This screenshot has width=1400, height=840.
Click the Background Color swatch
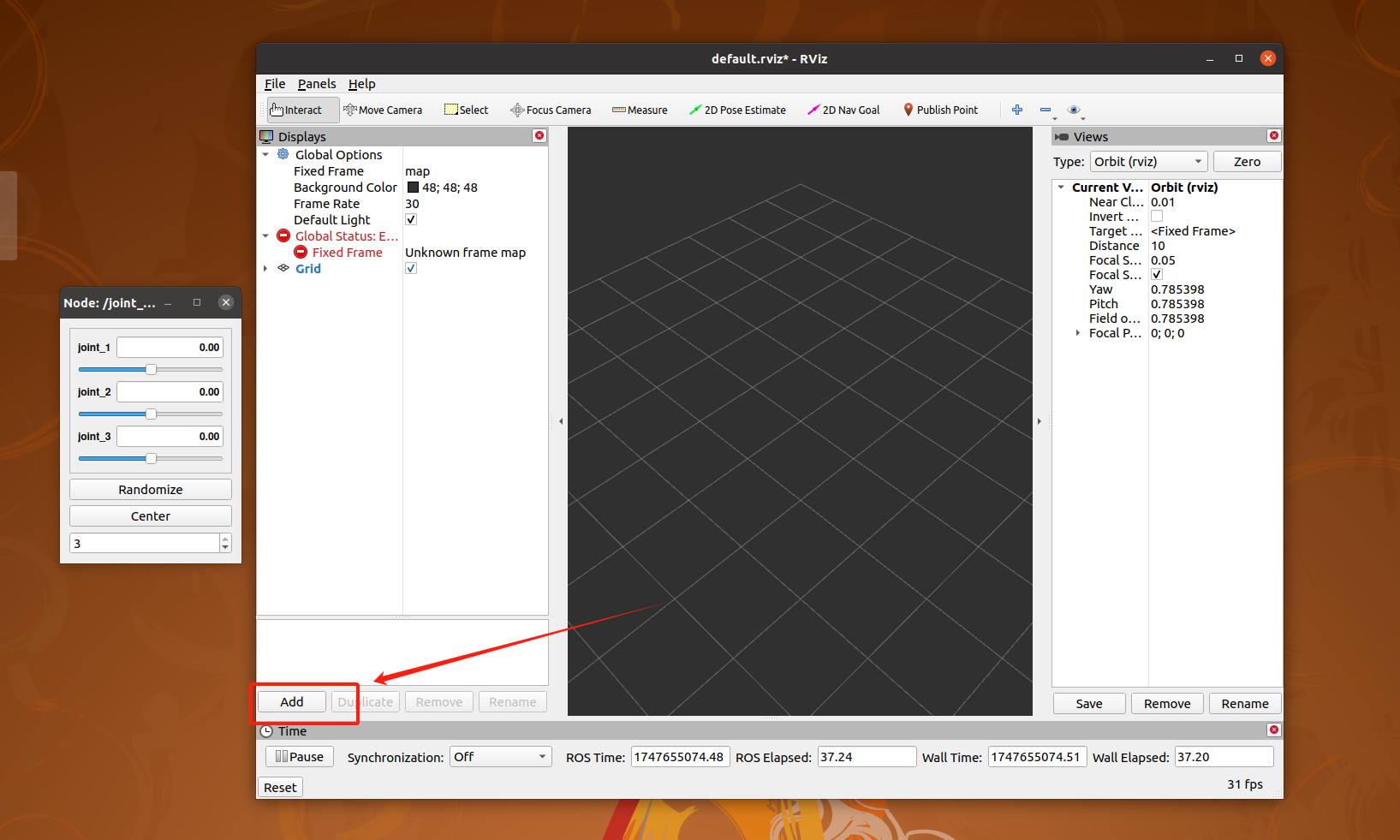pyautogui.click(x=413, y=187)
